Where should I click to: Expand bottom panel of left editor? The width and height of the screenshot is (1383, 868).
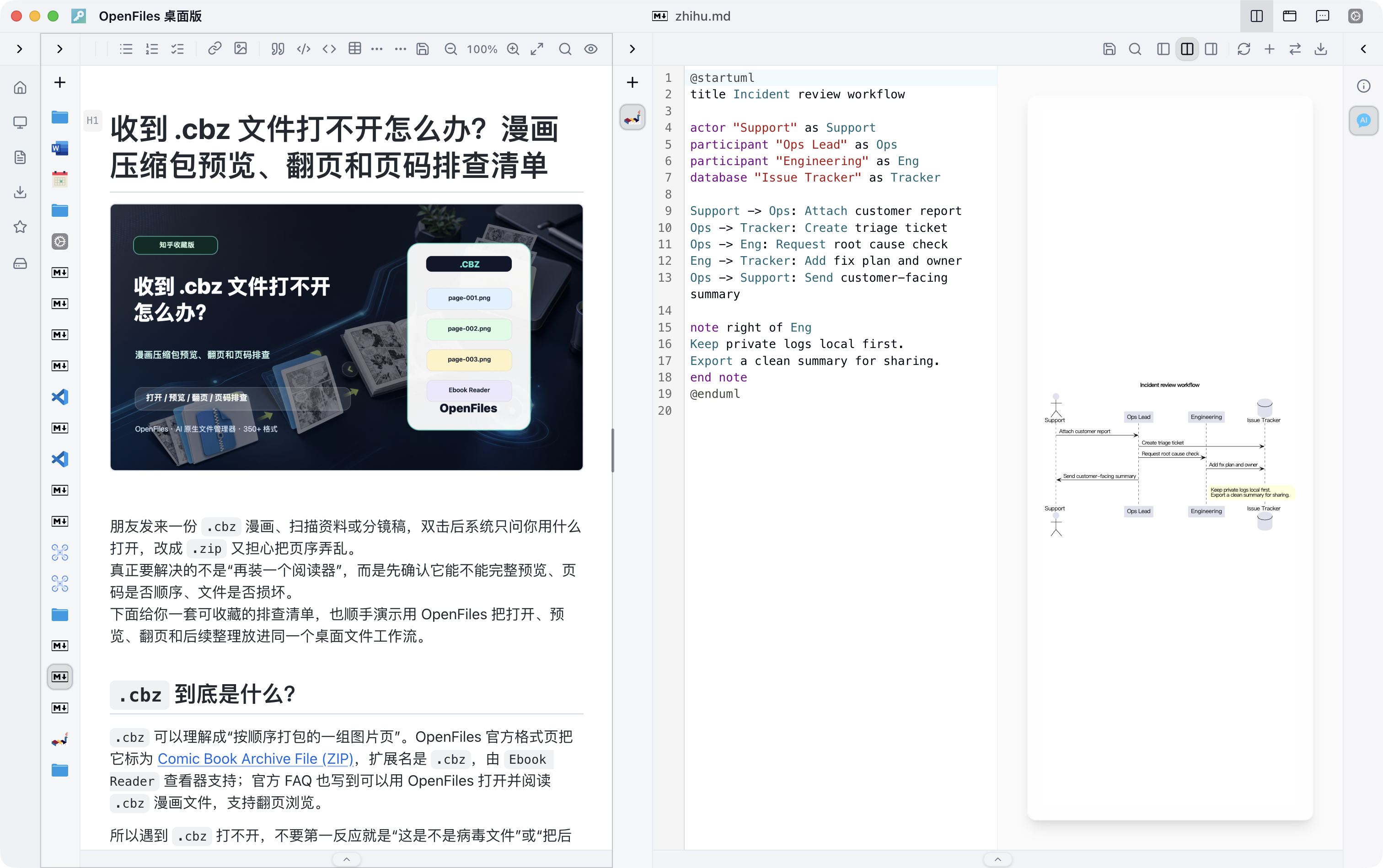(346, 859)
